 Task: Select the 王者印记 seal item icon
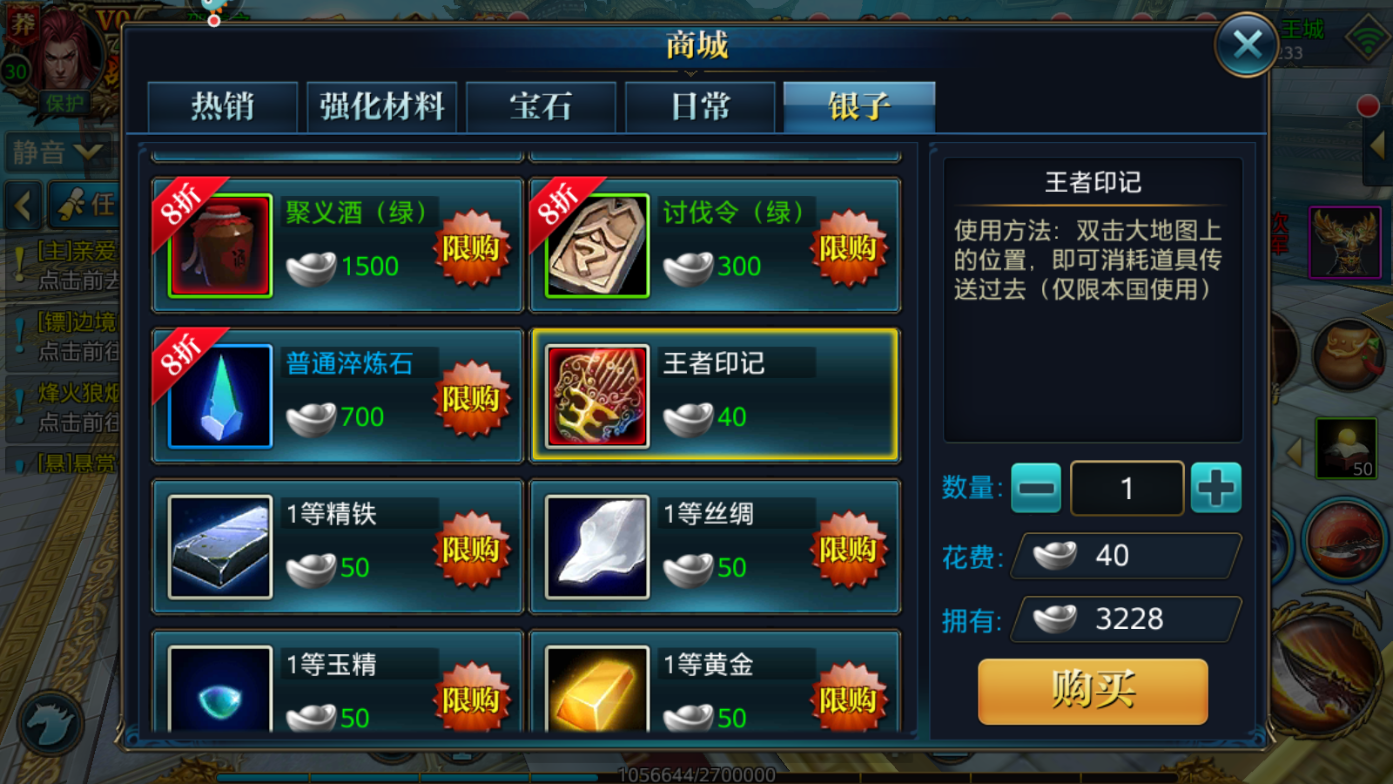597,396
